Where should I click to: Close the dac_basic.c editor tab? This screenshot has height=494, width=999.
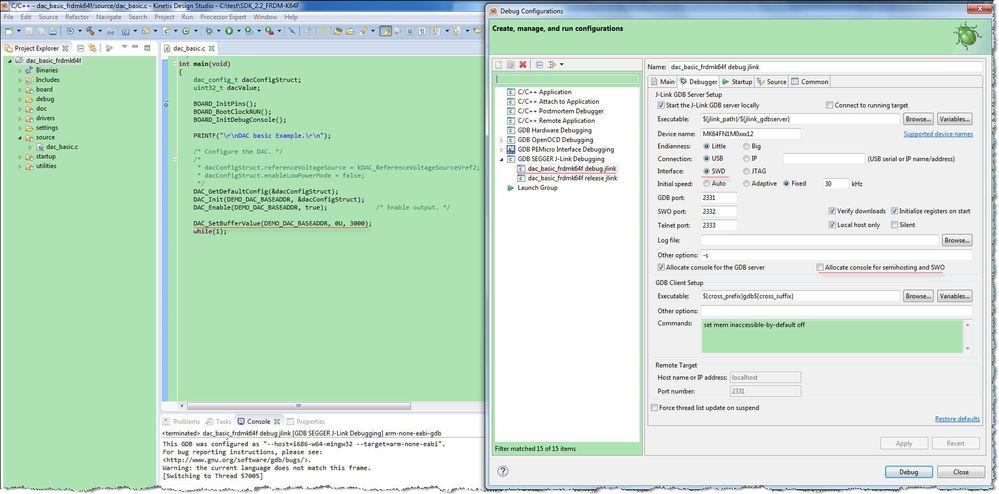212,48
